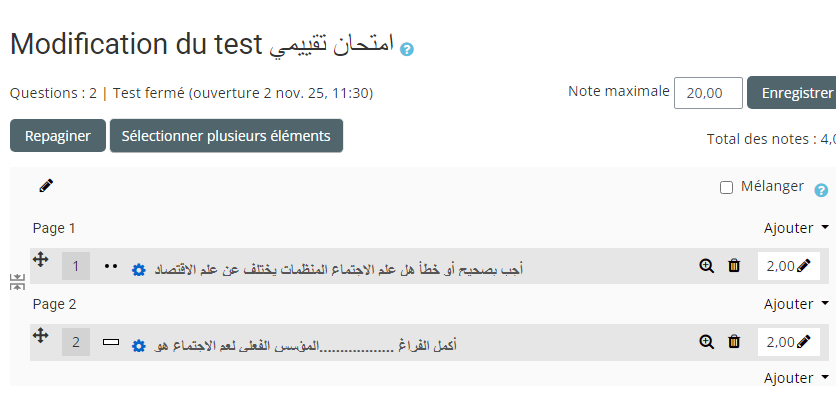Enable the Mélanger checkbox
Viewport: 836px width, 420px height.
727,187
